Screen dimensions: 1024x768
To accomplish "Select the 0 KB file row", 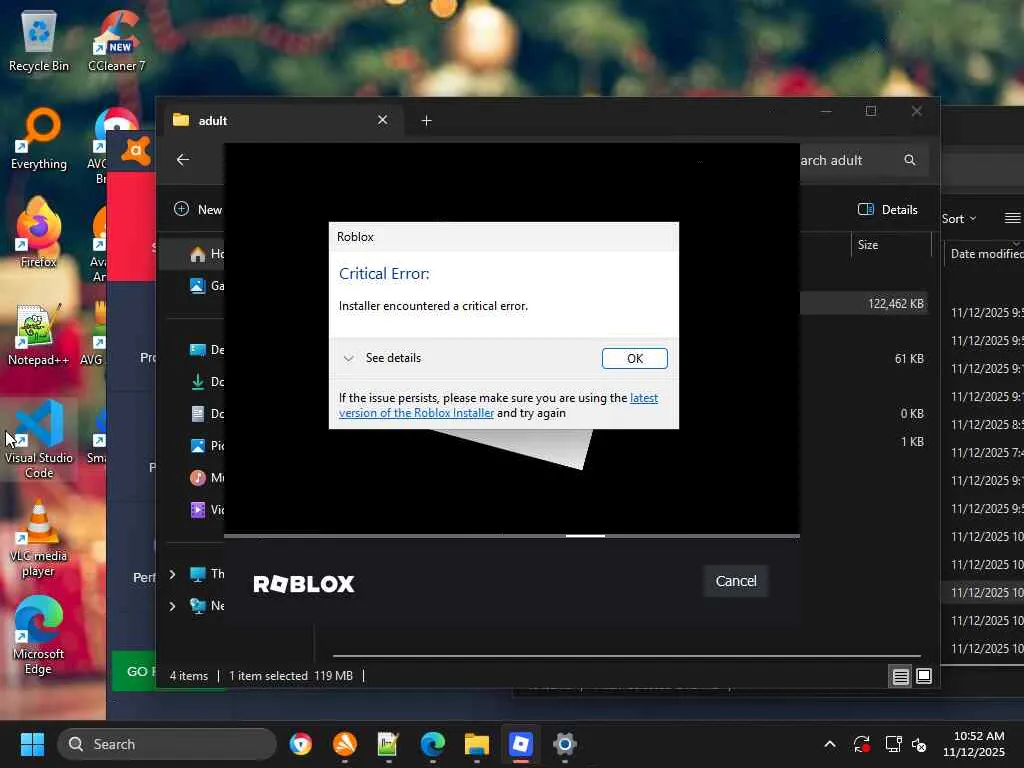I will pyautogui.click(x=864, y=413).
